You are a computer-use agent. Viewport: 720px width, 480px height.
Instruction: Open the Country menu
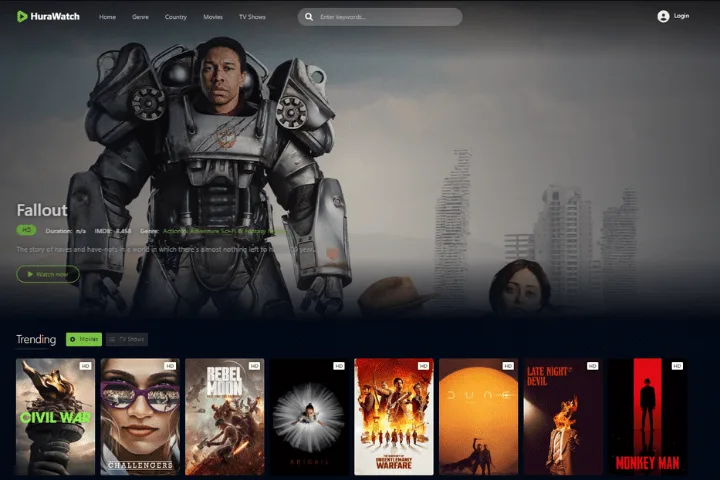(x=176, y=17)
